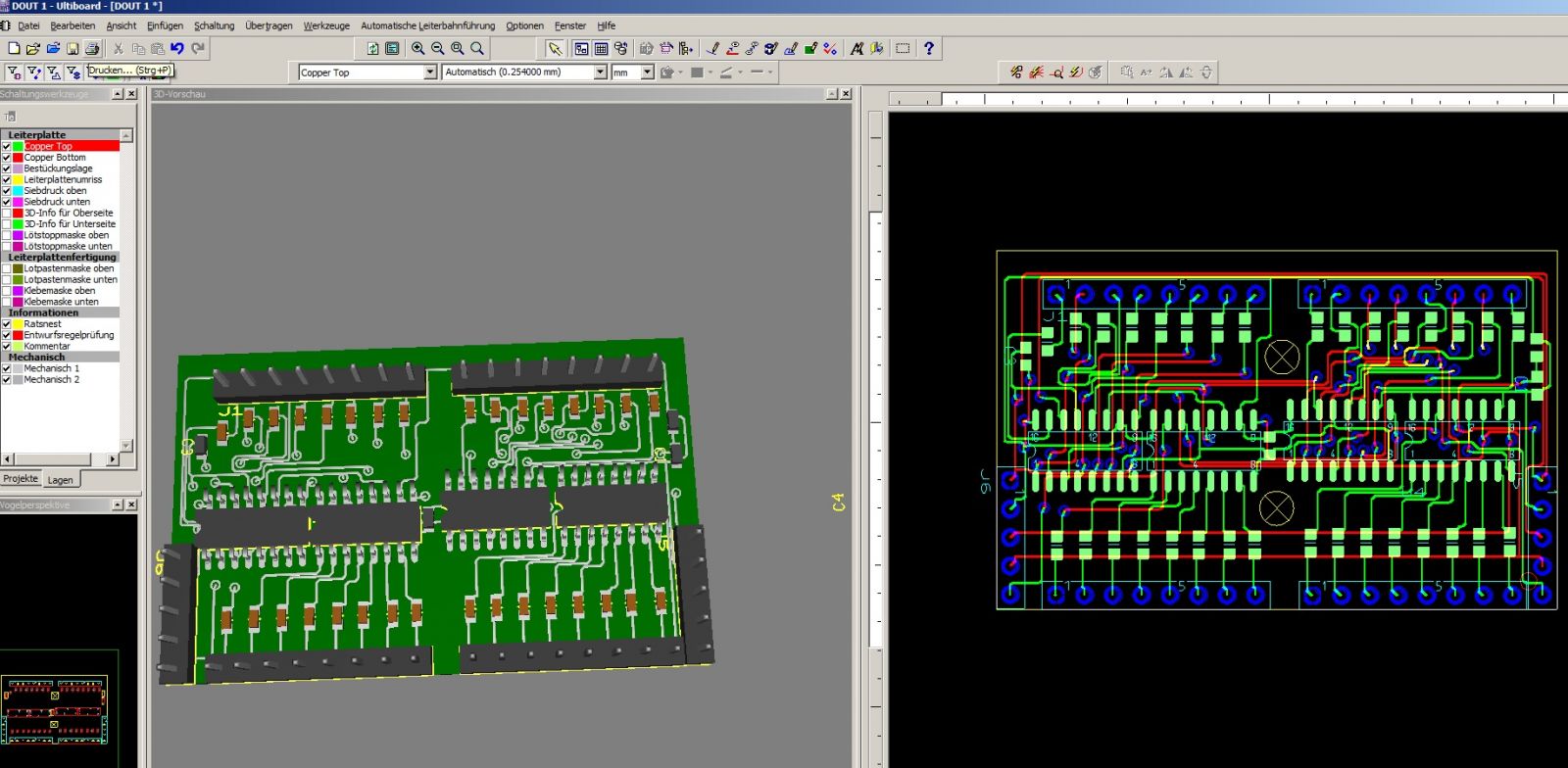The width and height of the screenshot is (1568, 768).
Task: Create a new file with blank page icon
Action: (14, 48)
